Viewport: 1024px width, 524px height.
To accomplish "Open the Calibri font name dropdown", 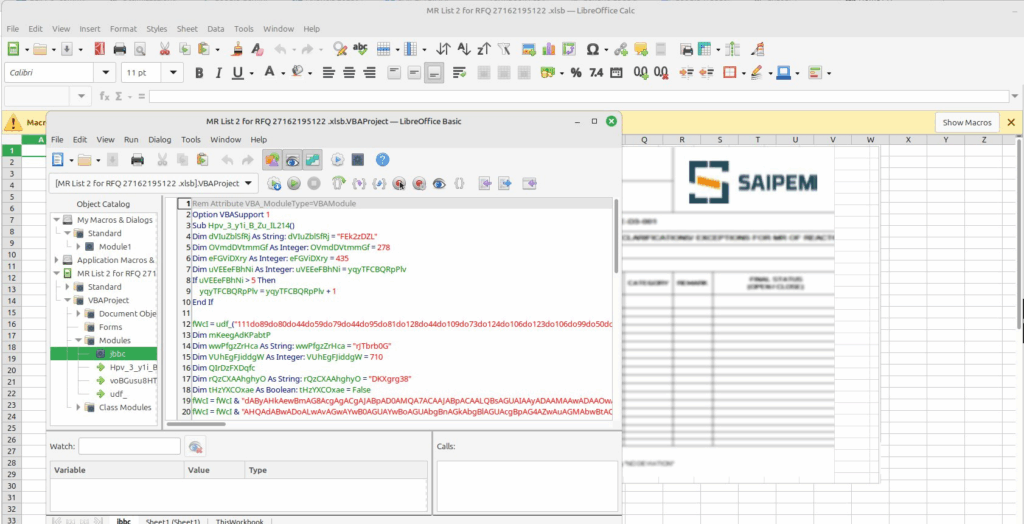I will pyautogui.click(x=104, y=73).
